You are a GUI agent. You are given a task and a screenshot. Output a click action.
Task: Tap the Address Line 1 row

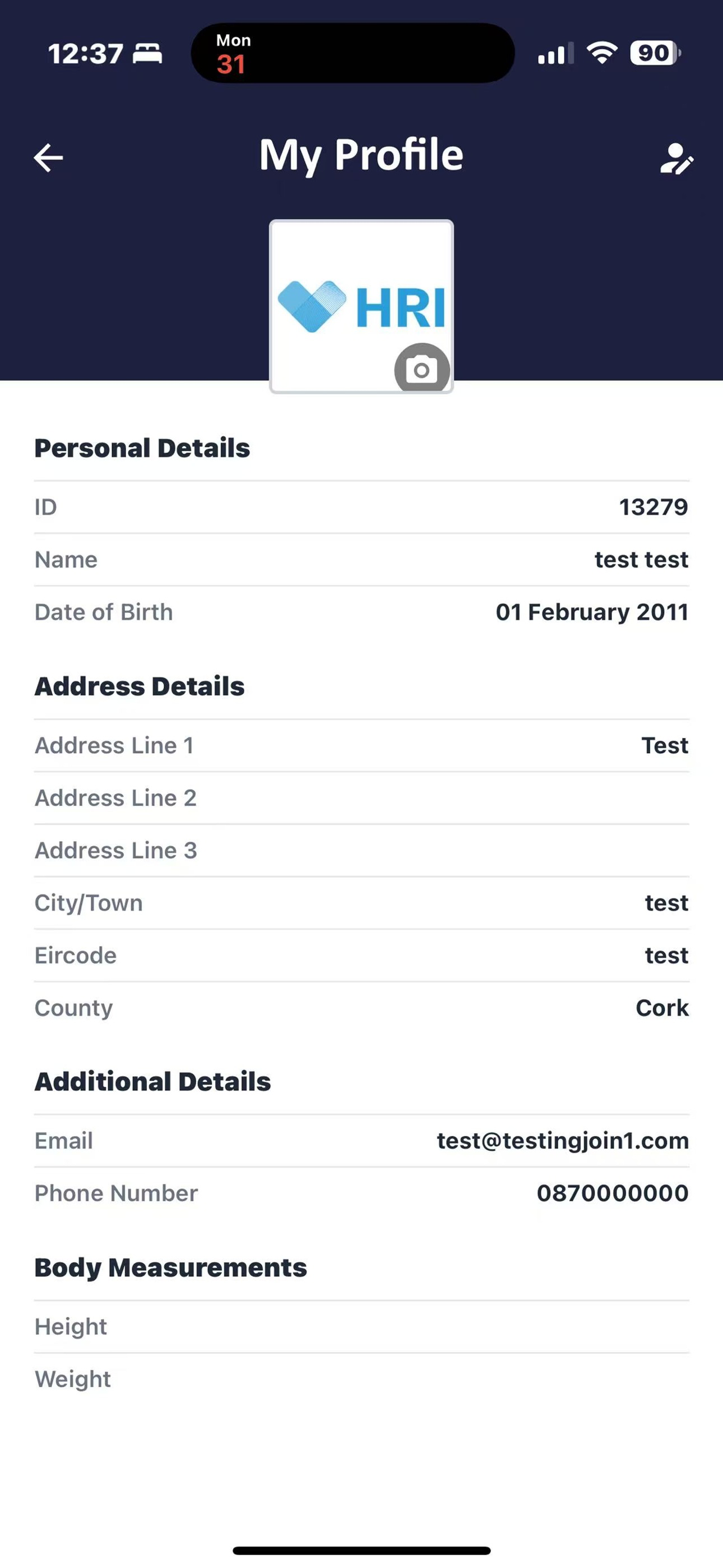coord(361,745)
